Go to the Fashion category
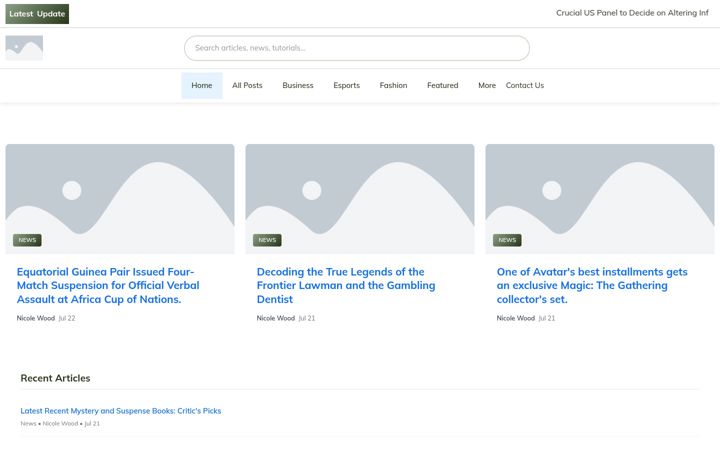Image resolution: width=720 pixels, height=450 pixels. click(394, 85)
